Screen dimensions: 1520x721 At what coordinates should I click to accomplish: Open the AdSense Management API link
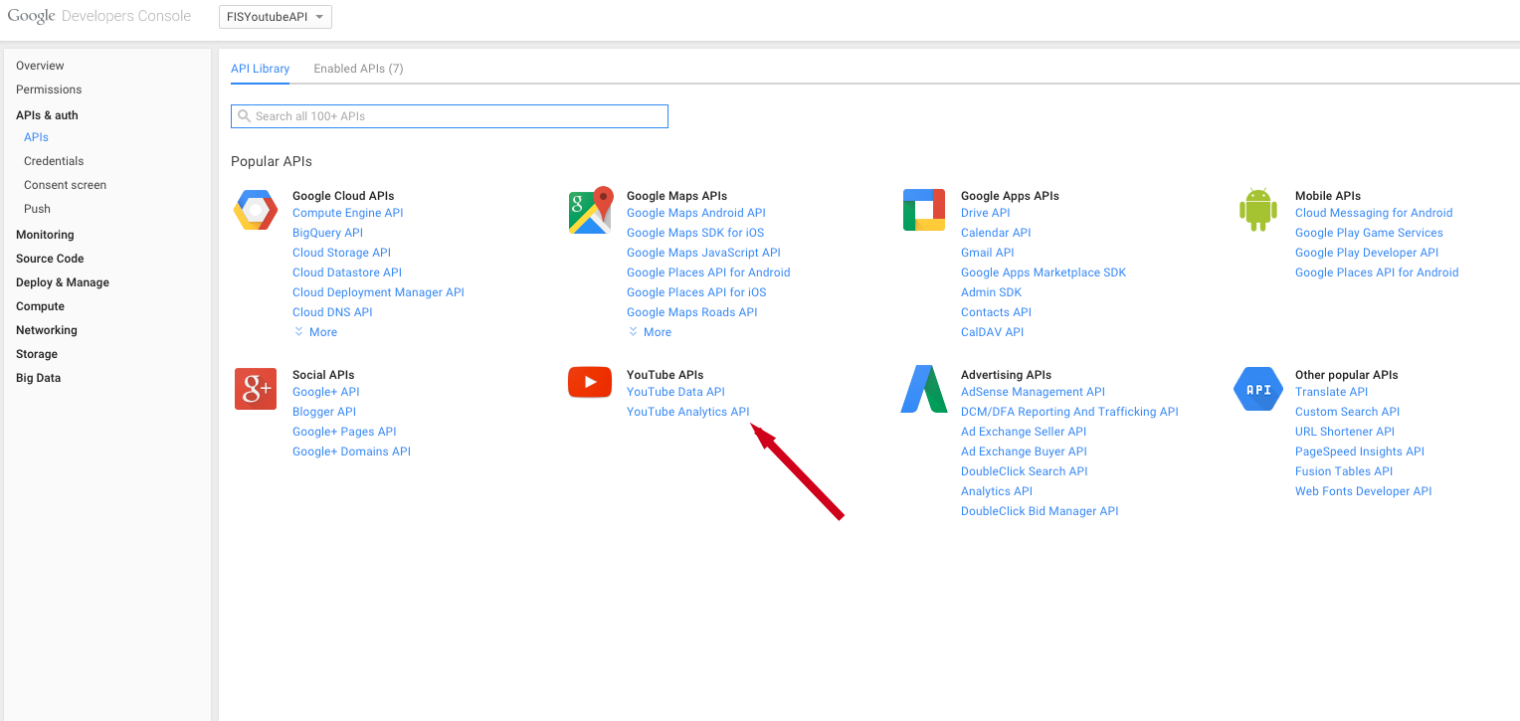(x=1033, y=392)
